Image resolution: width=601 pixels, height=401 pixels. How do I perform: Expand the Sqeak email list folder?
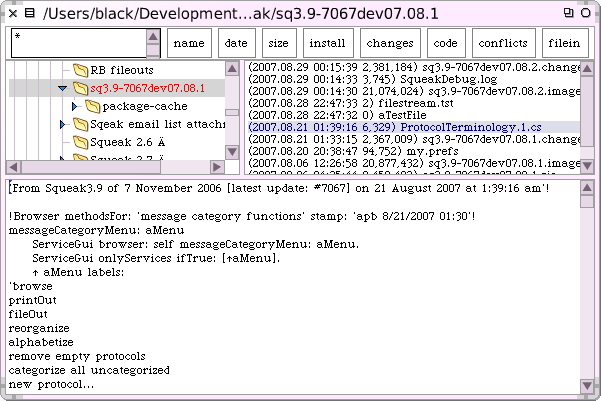click(63, 124)
